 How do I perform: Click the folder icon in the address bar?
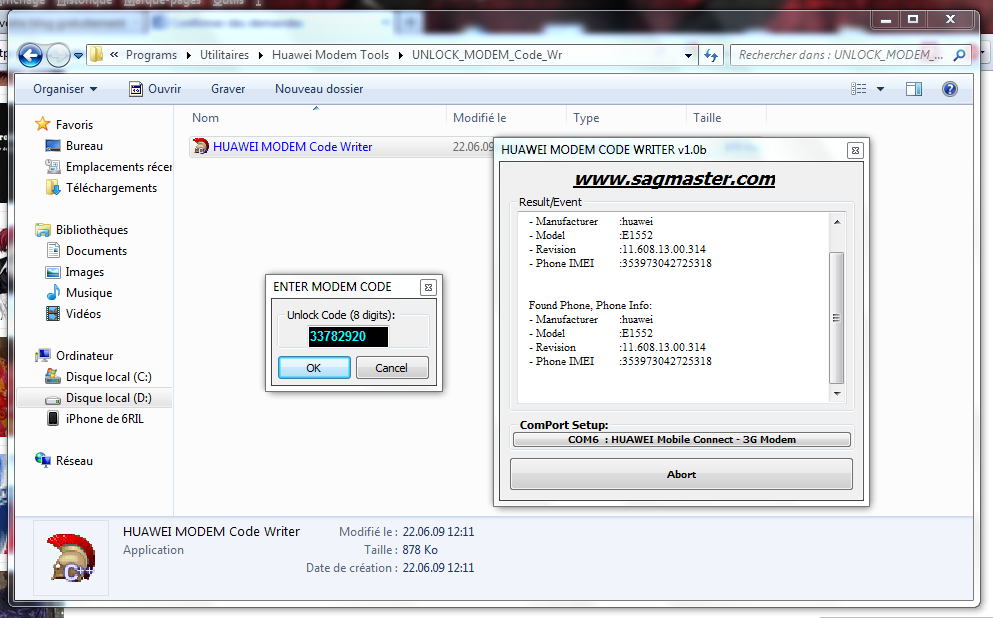(96, 54)
